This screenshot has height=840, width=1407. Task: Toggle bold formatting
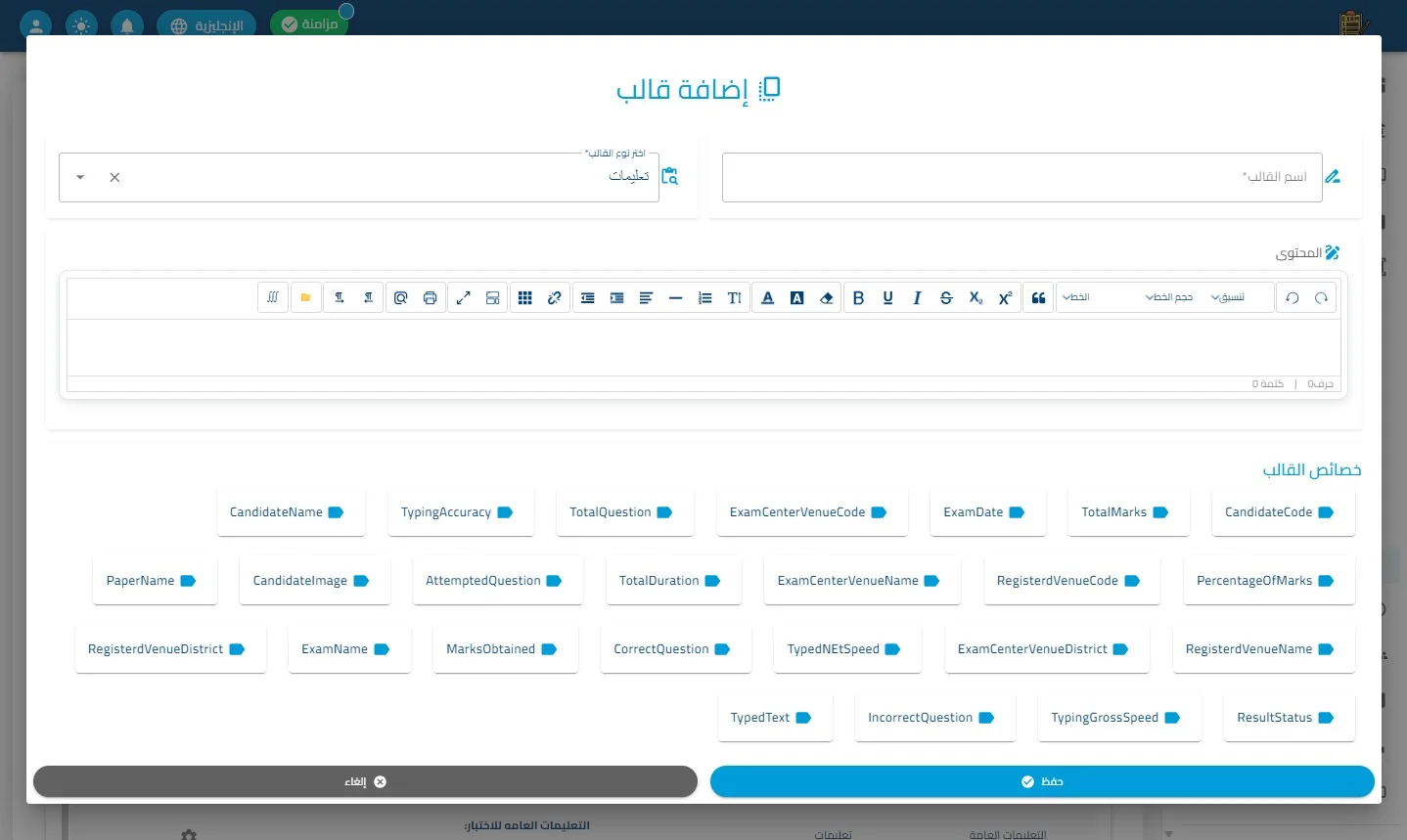click(858, 297)
